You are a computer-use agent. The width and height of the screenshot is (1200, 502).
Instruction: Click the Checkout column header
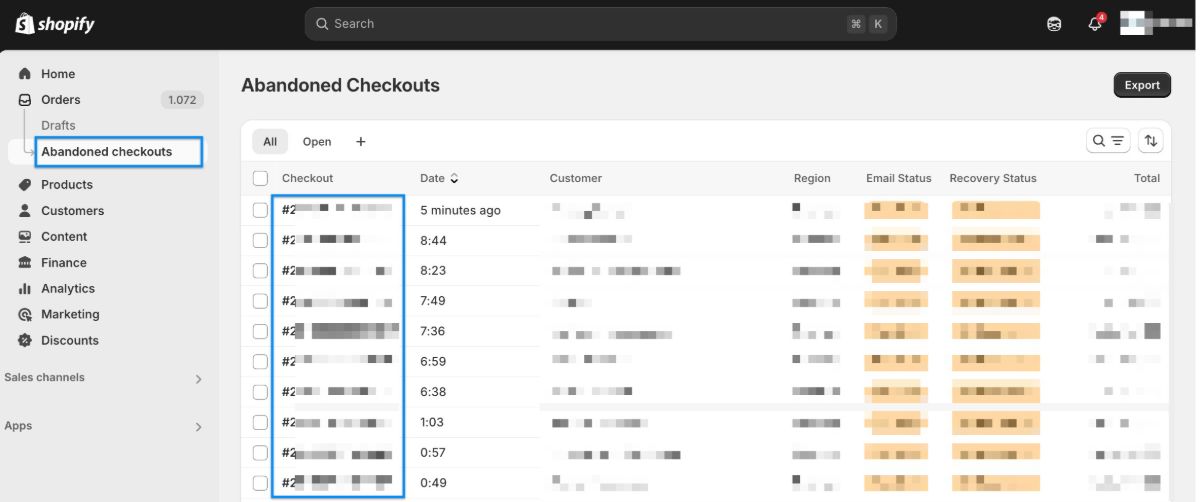(307, 178)
